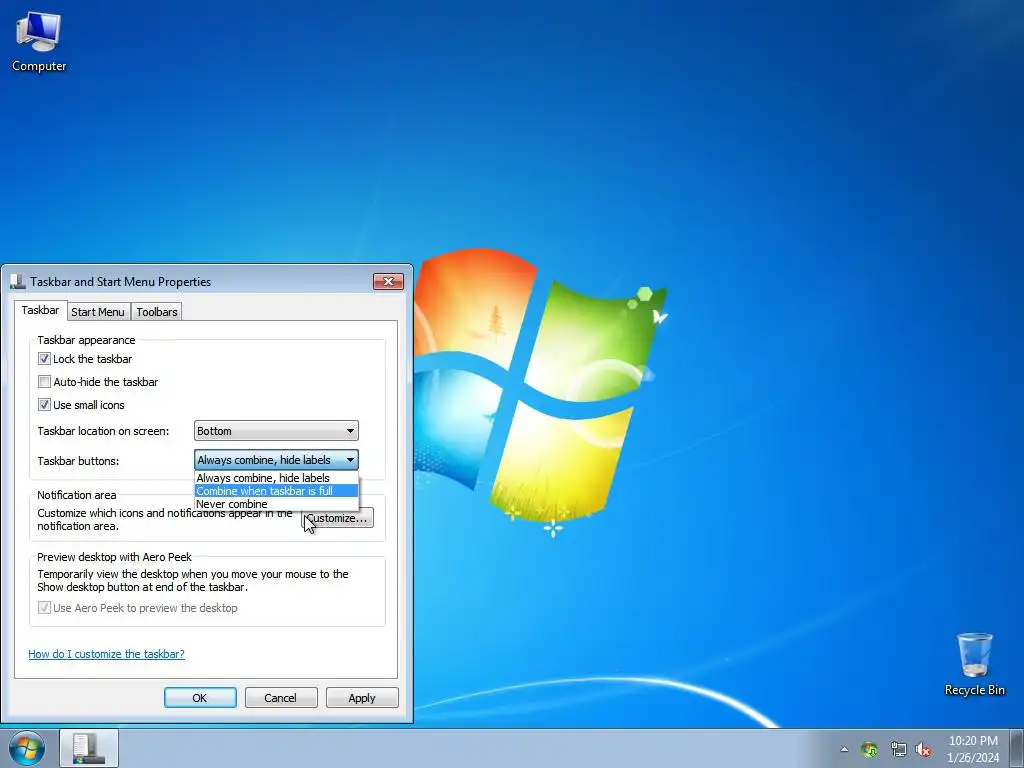Show hidden notification area icons arrow

(x=844, y=749)
